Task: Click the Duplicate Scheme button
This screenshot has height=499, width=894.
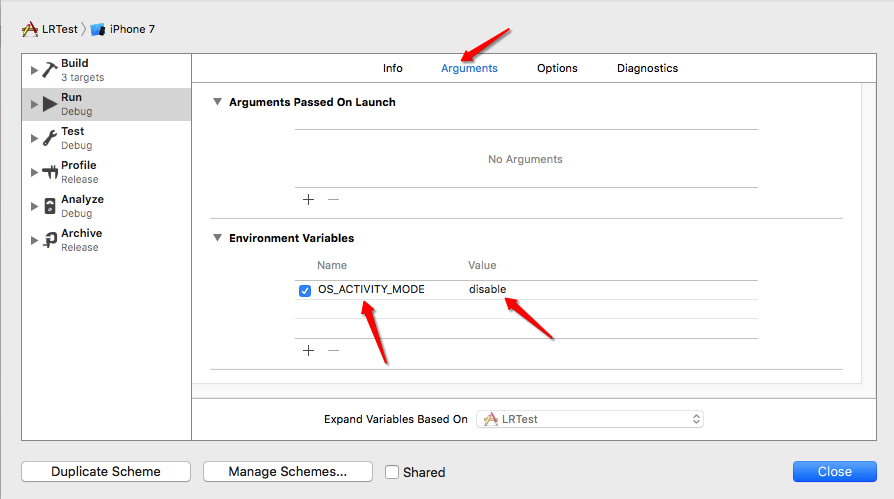Action: (106, 472)
